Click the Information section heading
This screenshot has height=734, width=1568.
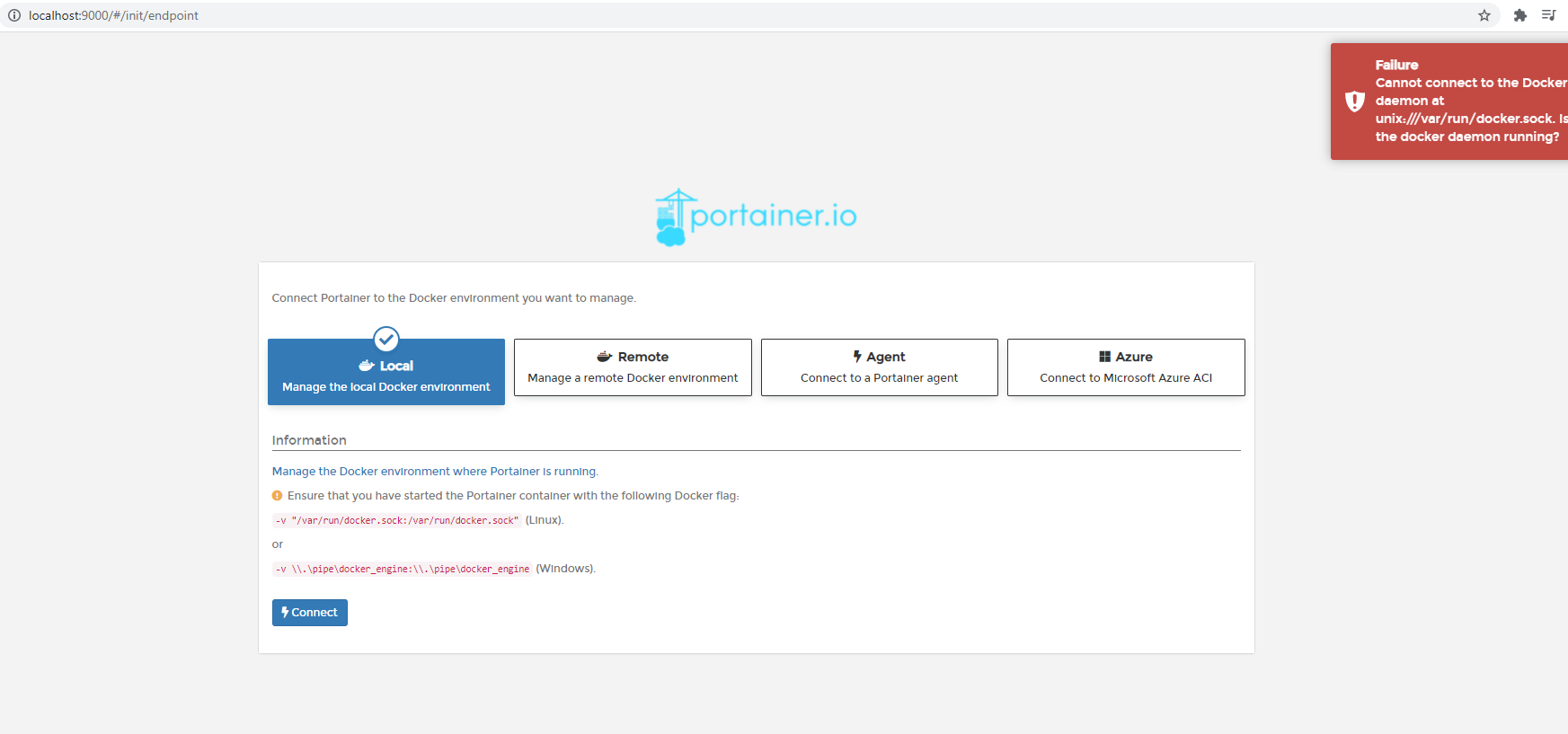309,440
